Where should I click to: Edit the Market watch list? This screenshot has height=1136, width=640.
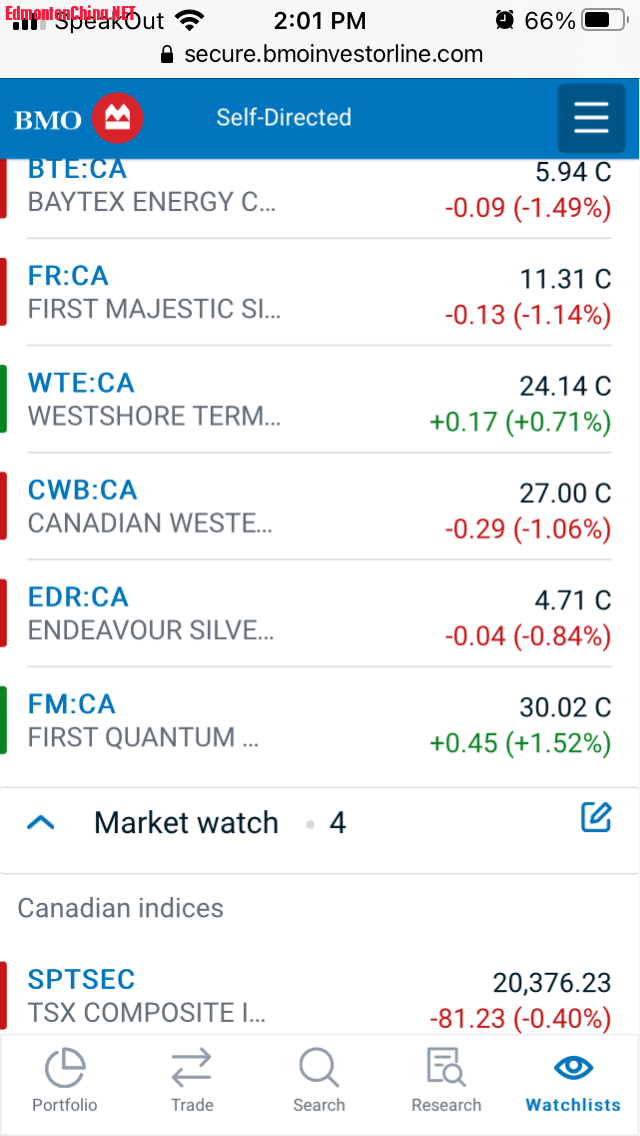(596, 818)
